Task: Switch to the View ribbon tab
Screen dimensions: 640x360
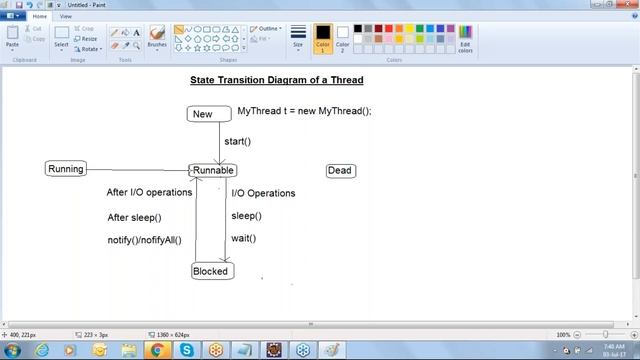Action: coord(66,16)
